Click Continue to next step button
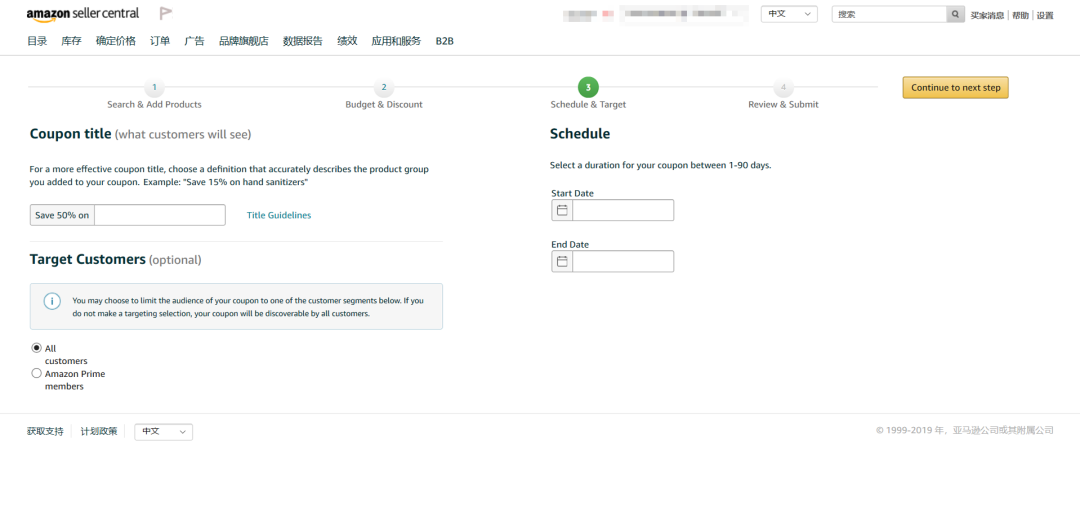Viewport: 1080px width, 521px height. click(x=955, y=88)
